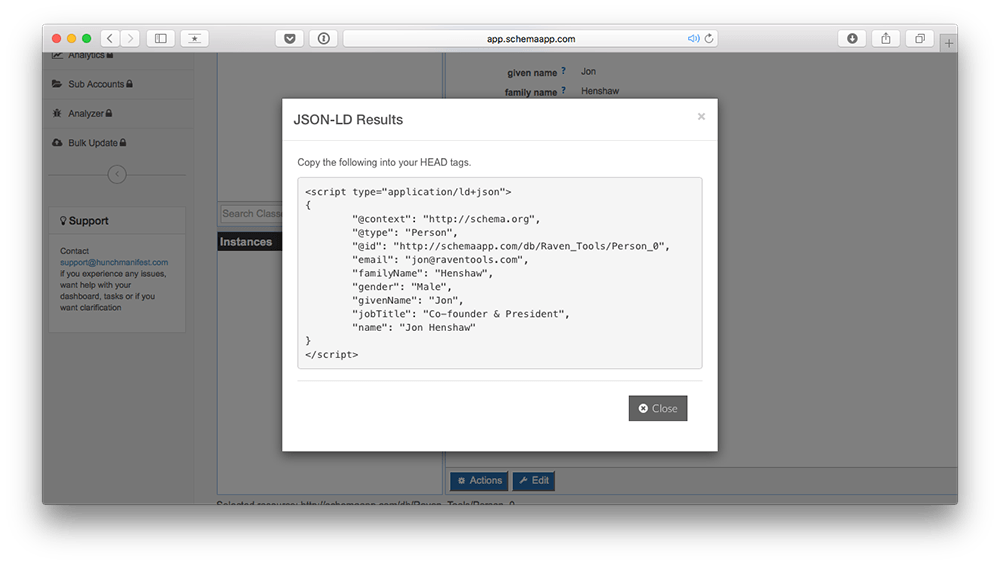Screen dimensions: 1000x565
Task: Reload the page with refresh icon
Action: 709,38
